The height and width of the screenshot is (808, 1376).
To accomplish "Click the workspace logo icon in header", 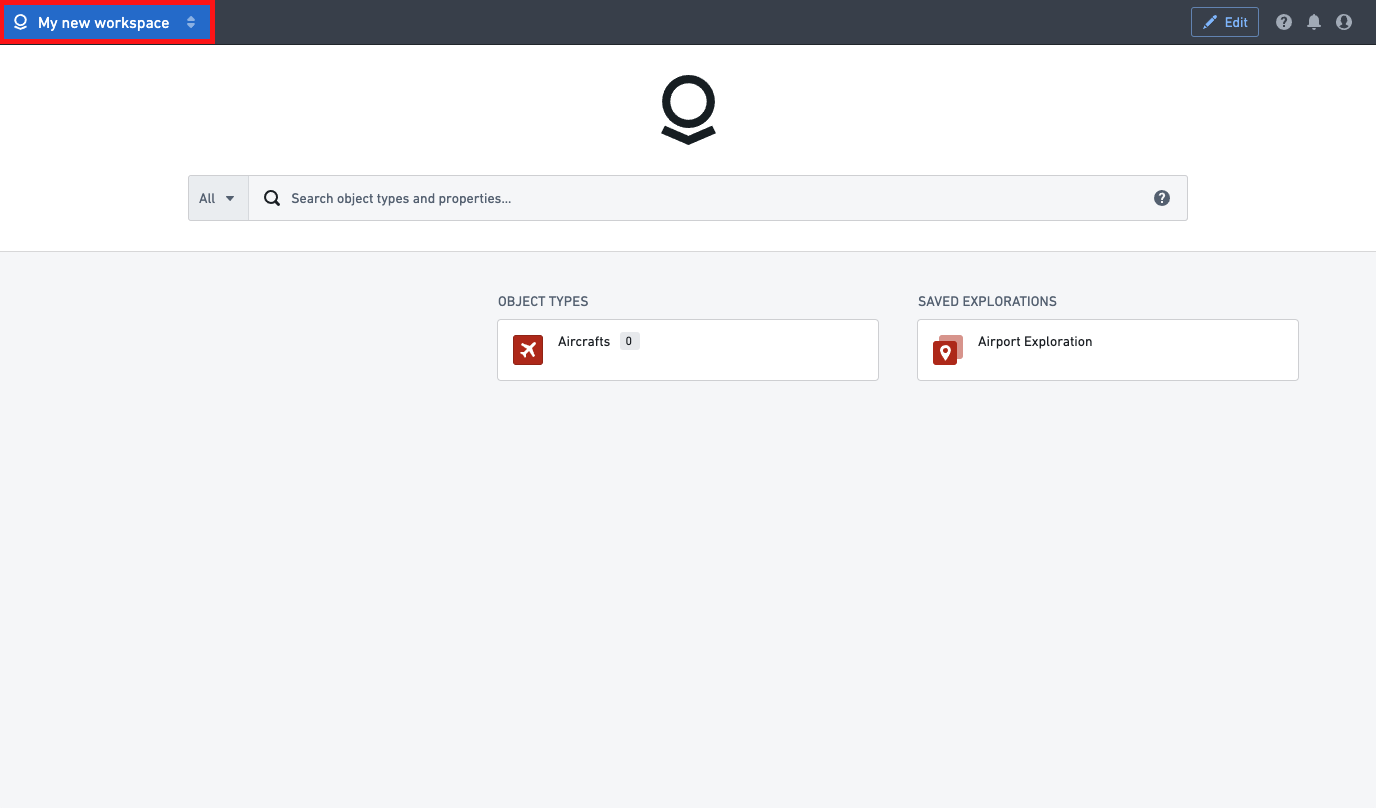I will (20, 22).
